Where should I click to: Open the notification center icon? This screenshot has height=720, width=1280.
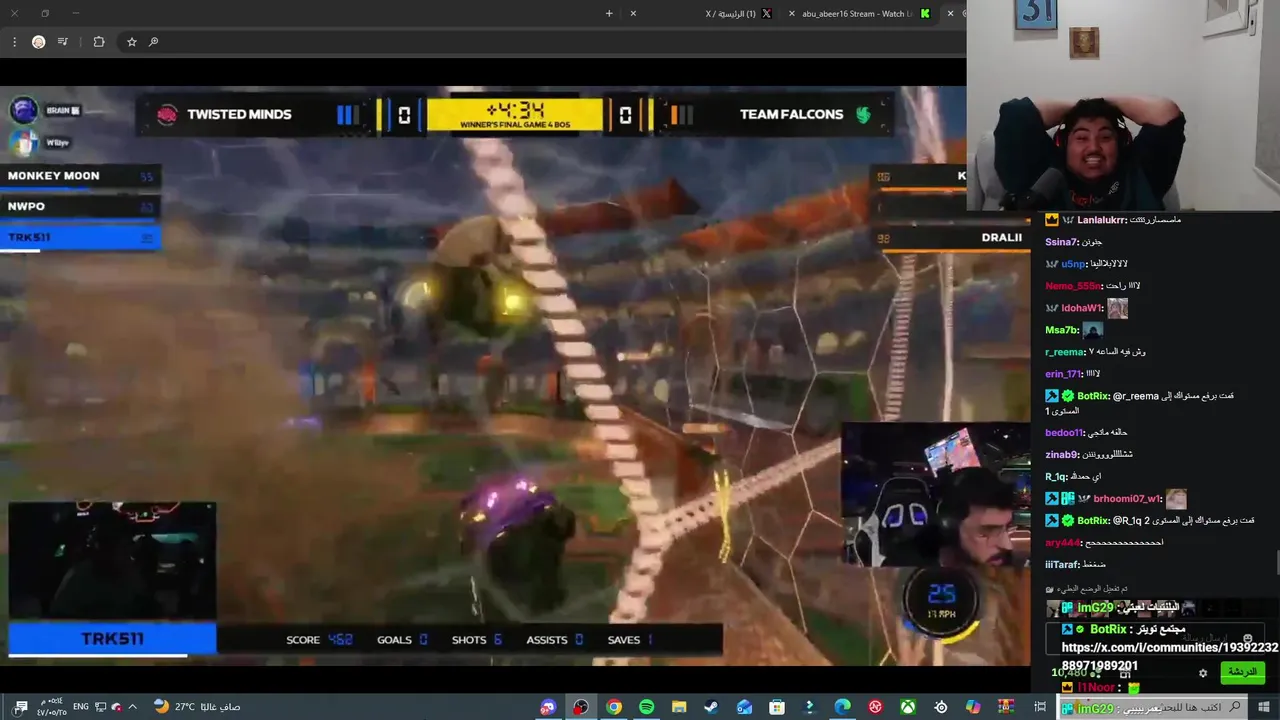(20, 707)
